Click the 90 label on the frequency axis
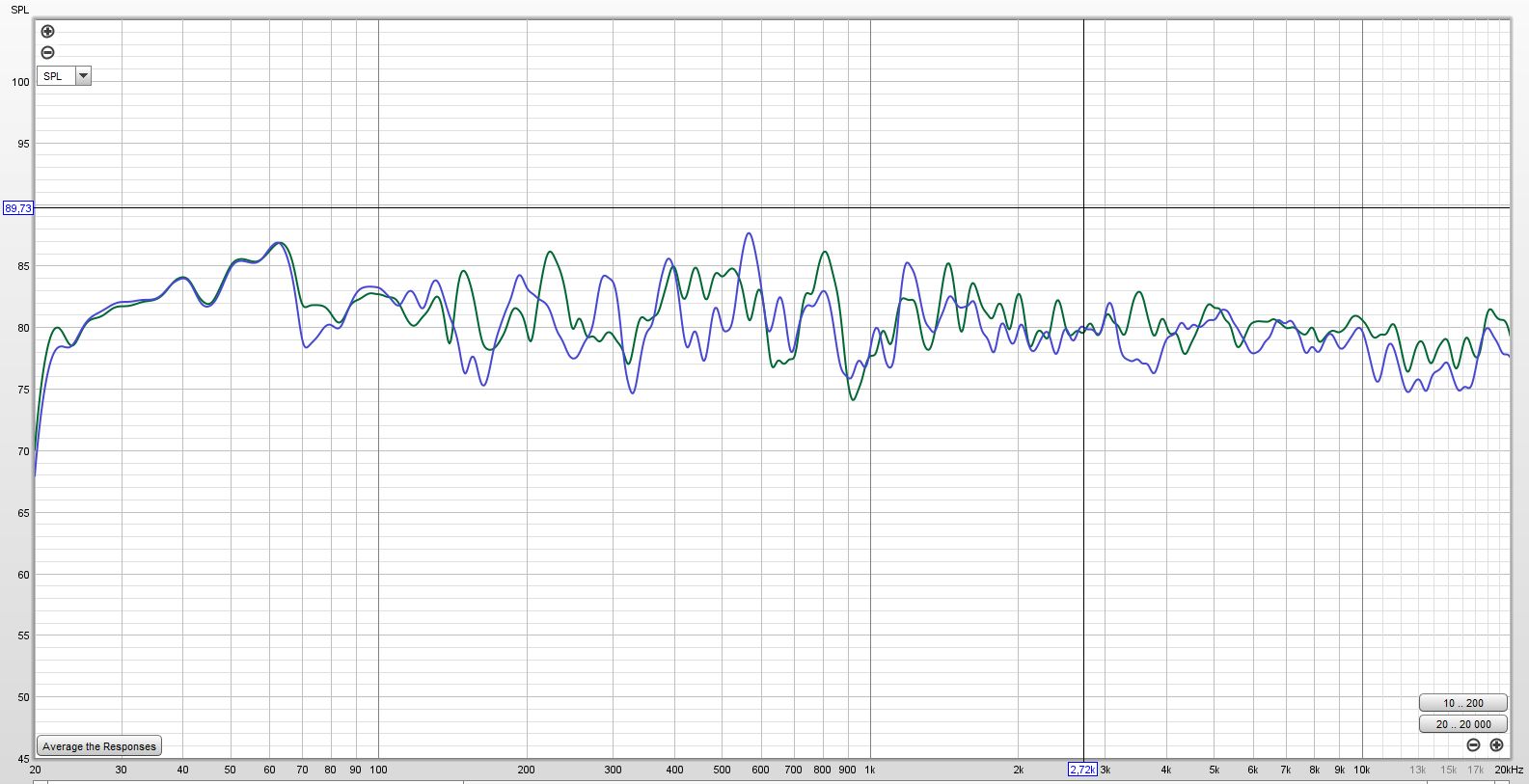The image size is (1529, 784). (355, 770)
